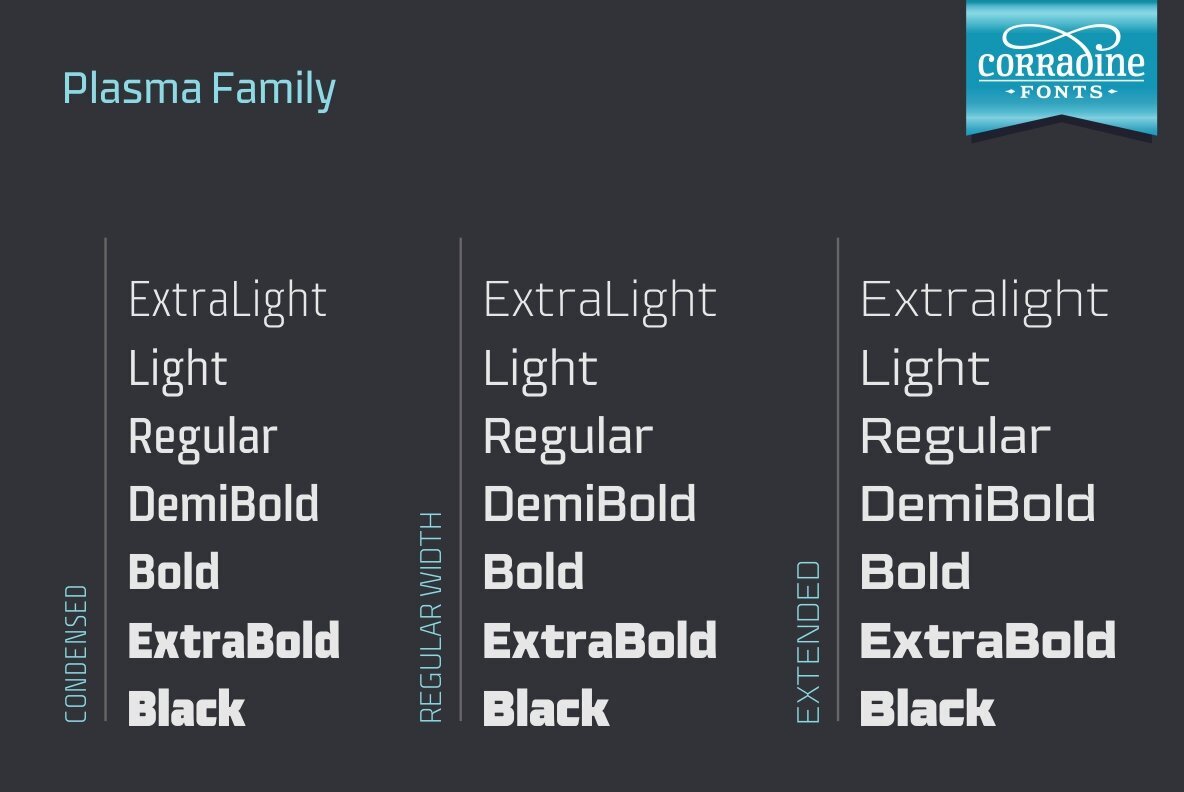
Task: Pick Bold in the Regular Width column
Action: click(533, 572)
